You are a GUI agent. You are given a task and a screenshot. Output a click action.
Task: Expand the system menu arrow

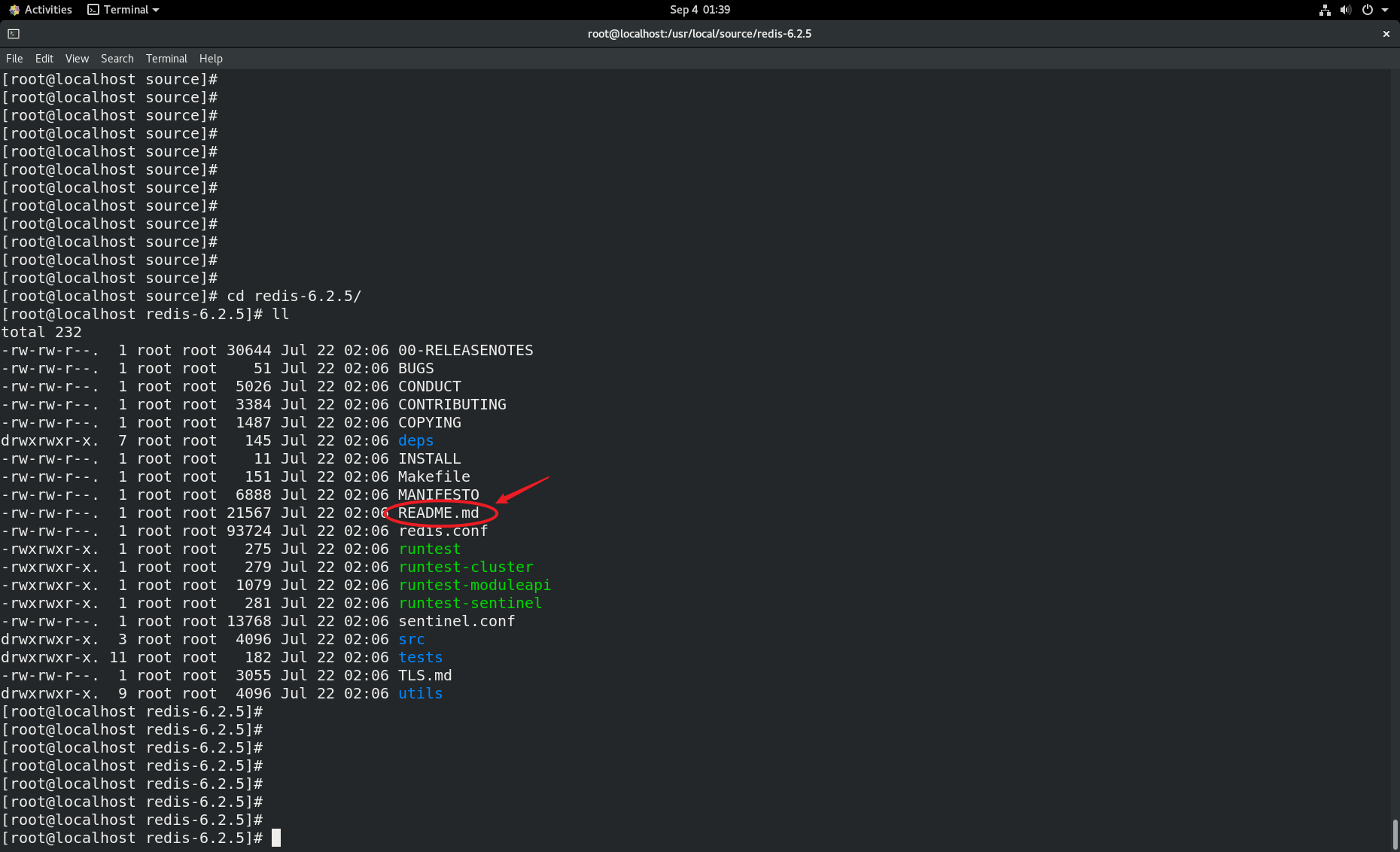1385,10
